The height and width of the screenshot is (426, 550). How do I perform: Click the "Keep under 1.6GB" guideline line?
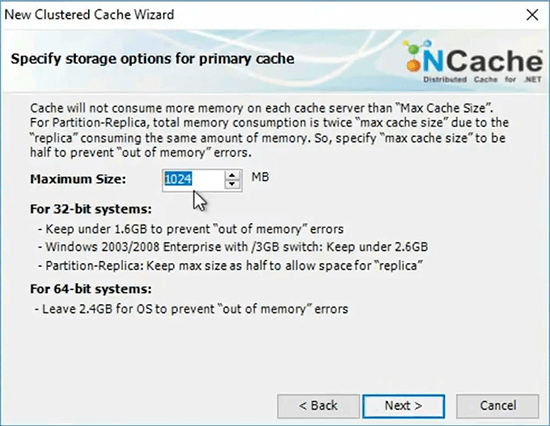191,229
